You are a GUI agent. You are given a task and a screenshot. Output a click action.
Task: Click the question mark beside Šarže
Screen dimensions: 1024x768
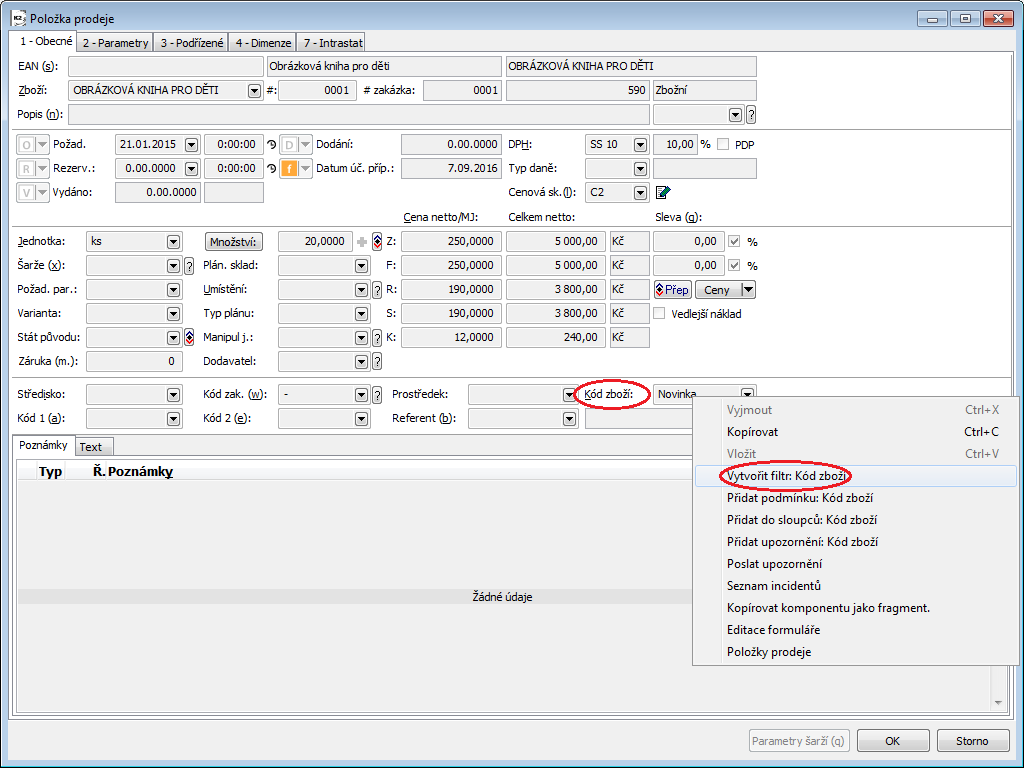click(x=189, y=266)
